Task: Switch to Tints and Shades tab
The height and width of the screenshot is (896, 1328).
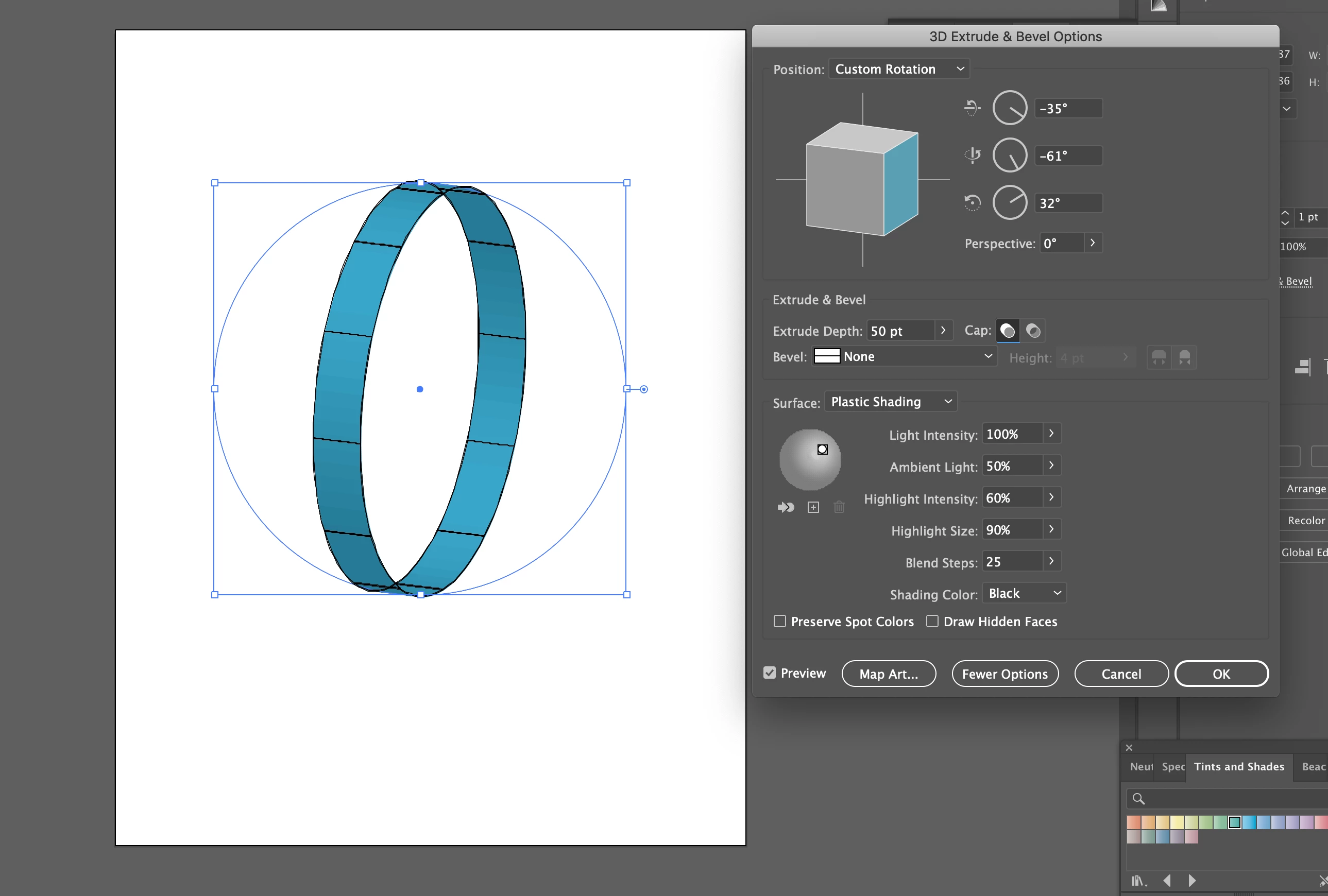Action: (1239, 766)
